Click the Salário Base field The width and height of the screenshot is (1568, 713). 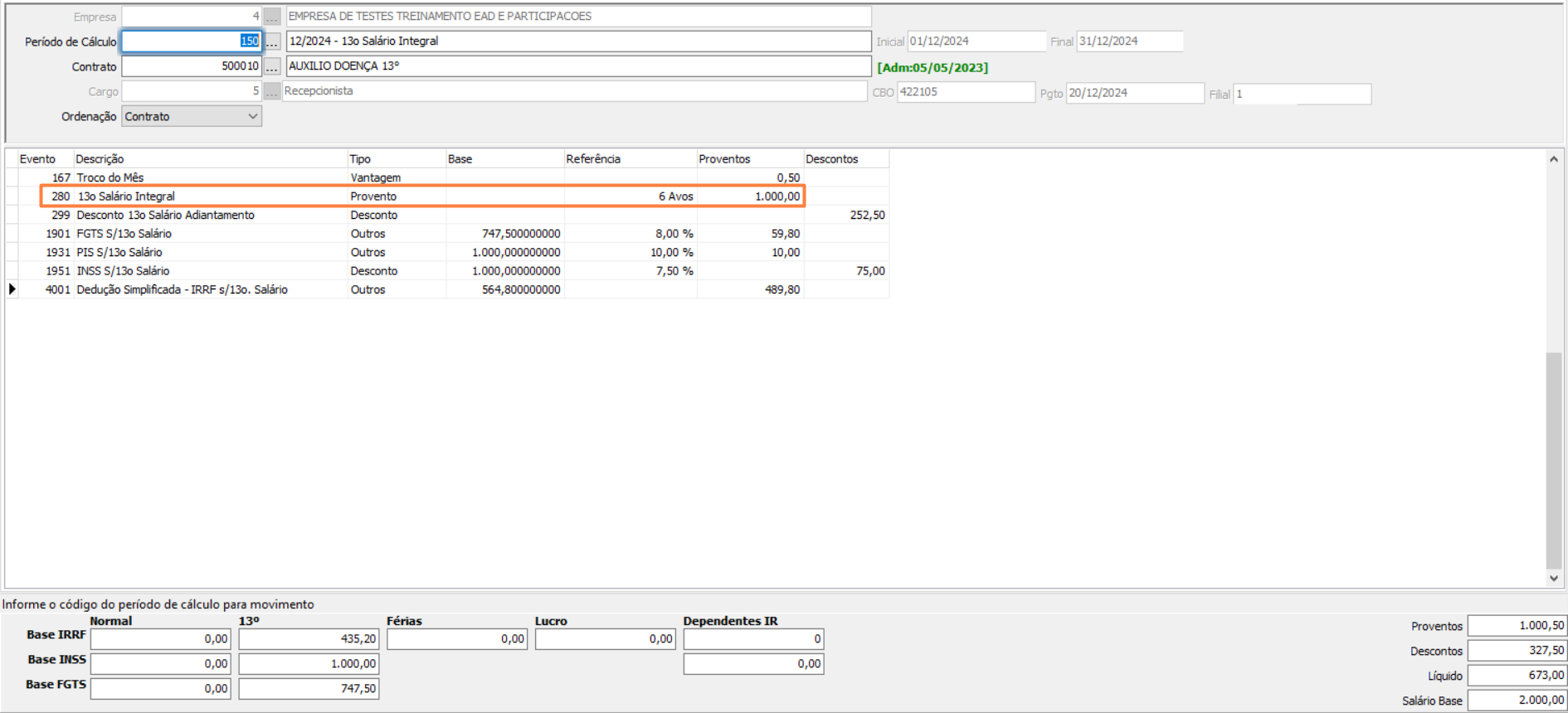pyautogui.click(x=1516, y=701)
